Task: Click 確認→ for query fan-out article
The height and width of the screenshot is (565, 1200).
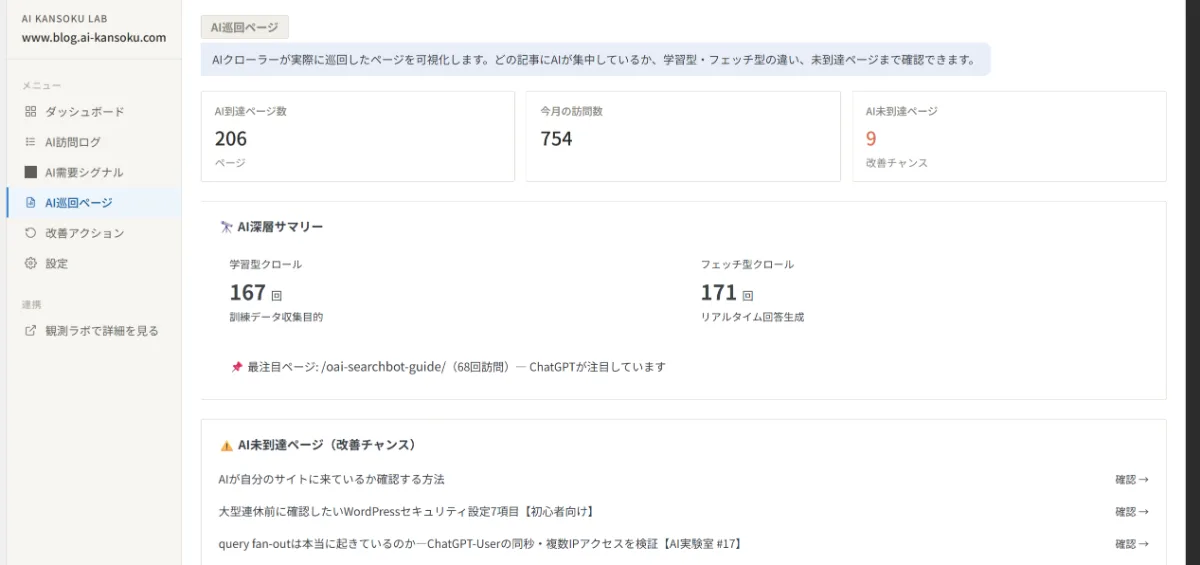Action: point(1132,544)
